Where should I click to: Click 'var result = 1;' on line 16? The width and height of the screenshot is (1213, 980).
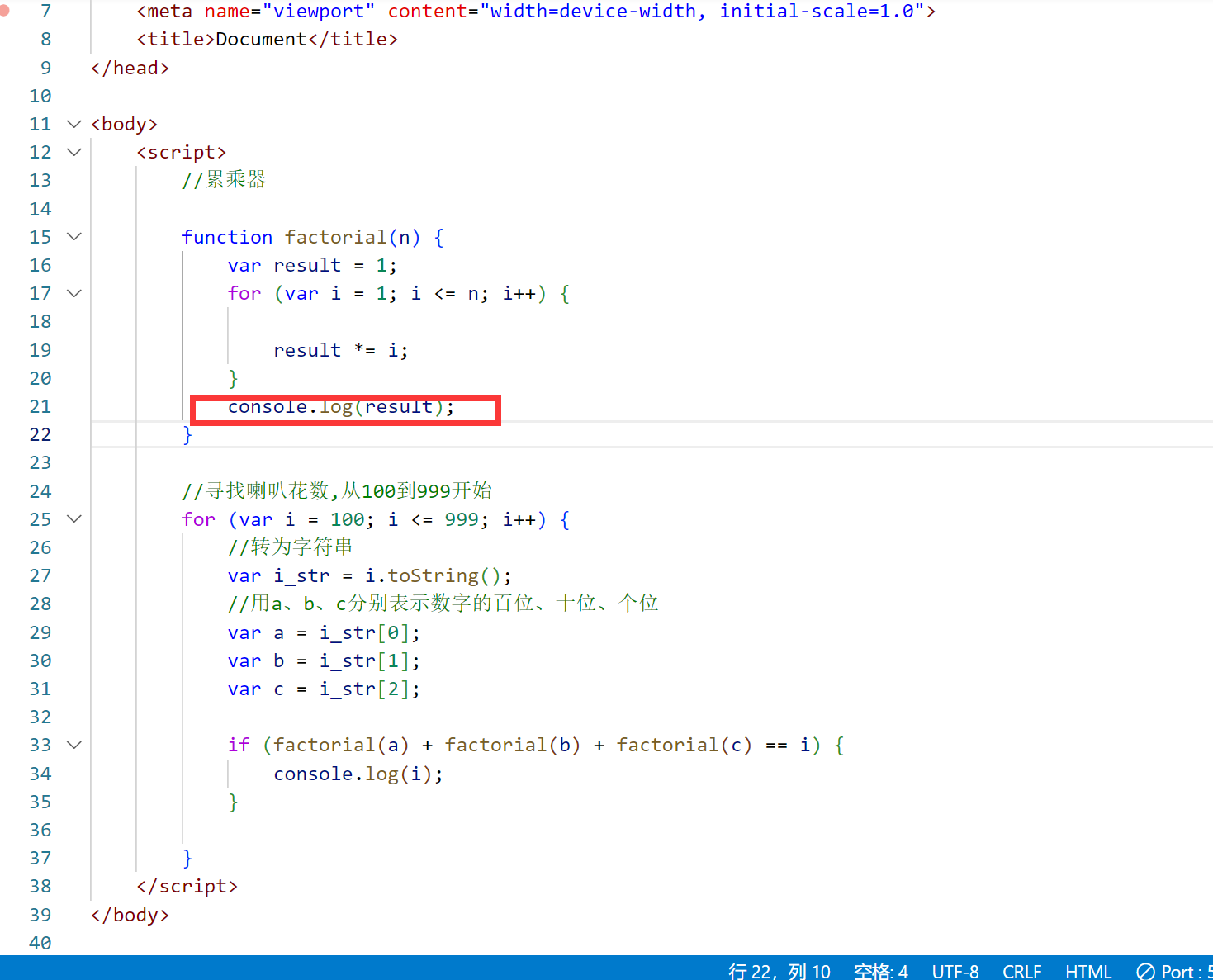[312, 265]
